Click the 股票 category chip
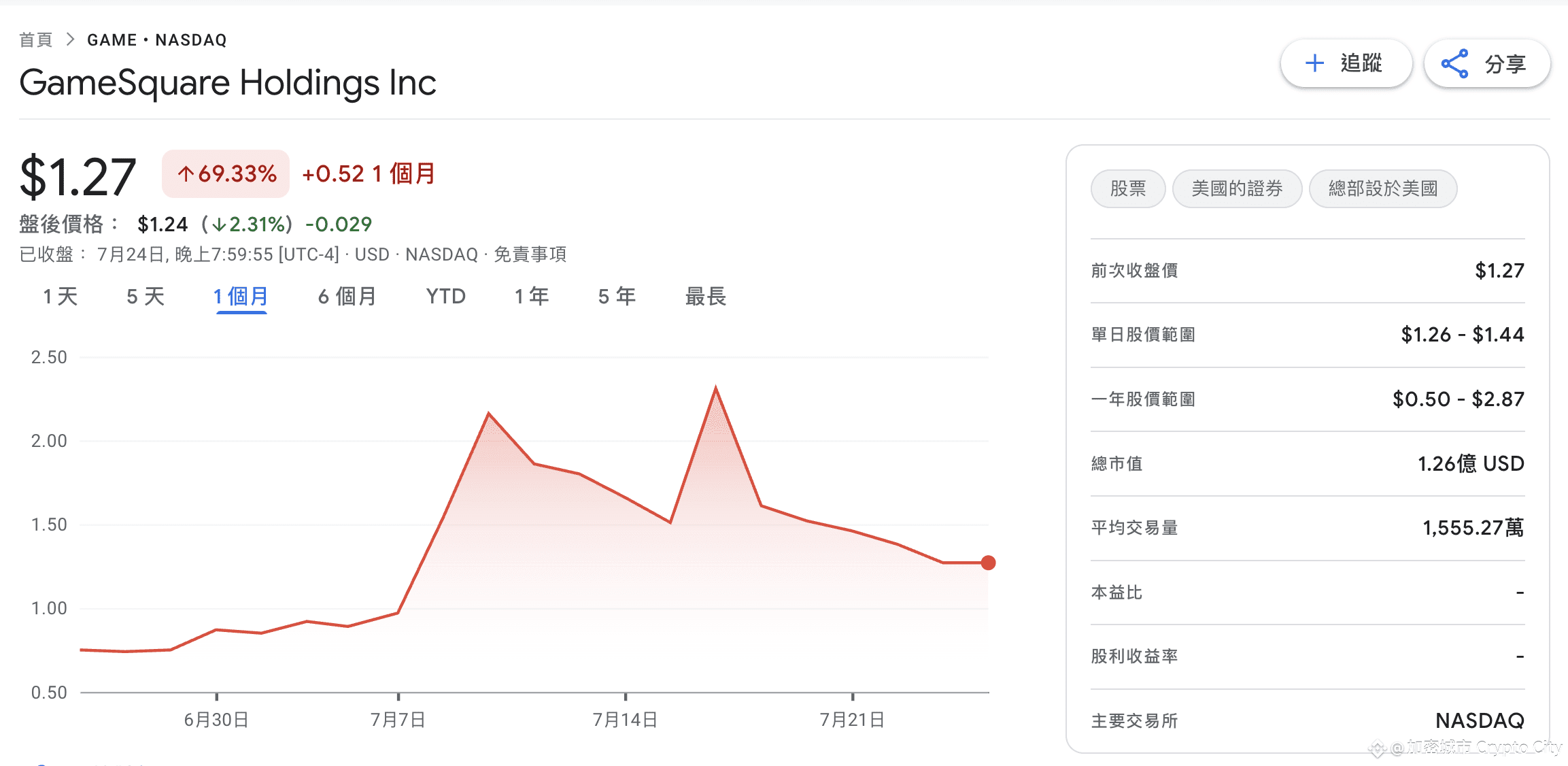 tap(1128, 188)
